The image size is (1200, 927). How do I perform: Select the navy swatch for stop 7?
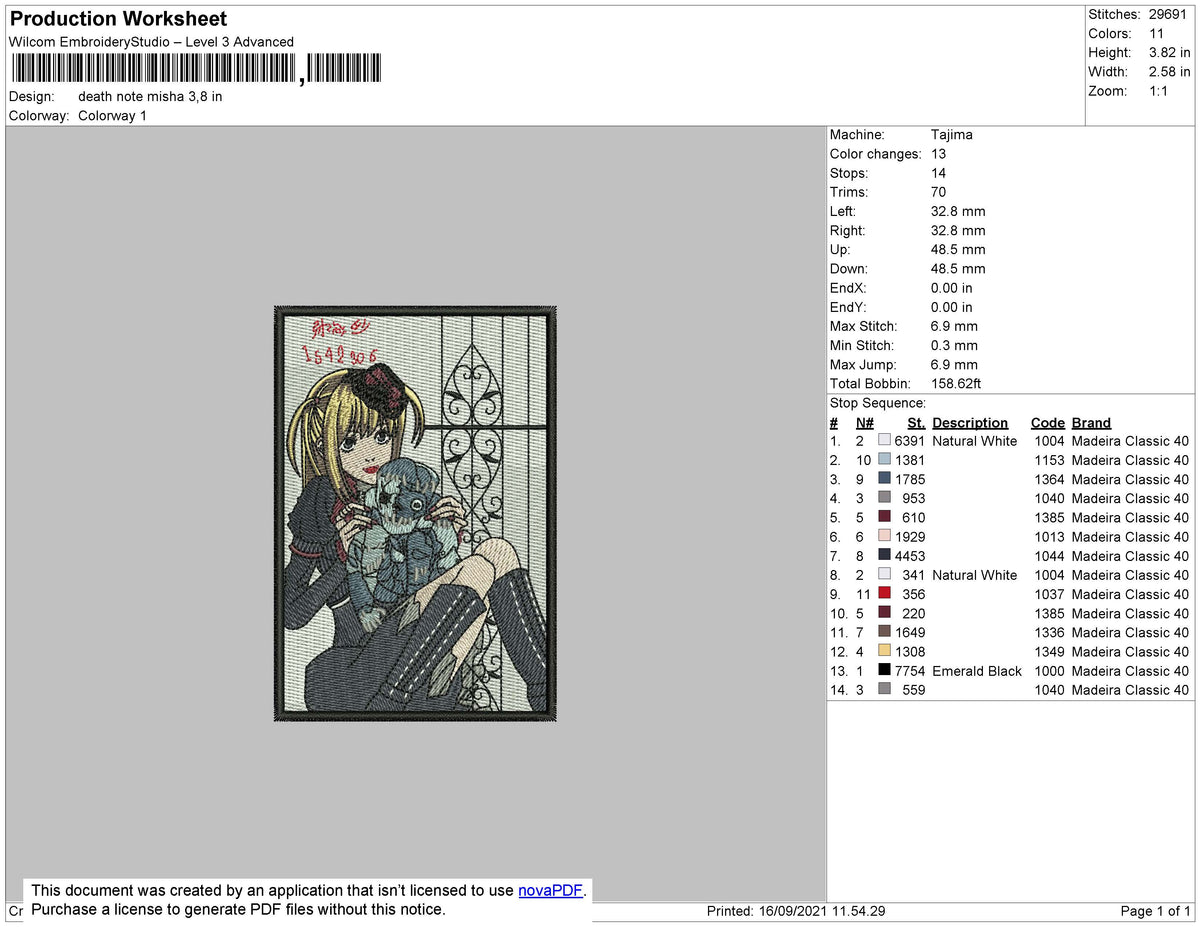[x=884, y=555]
